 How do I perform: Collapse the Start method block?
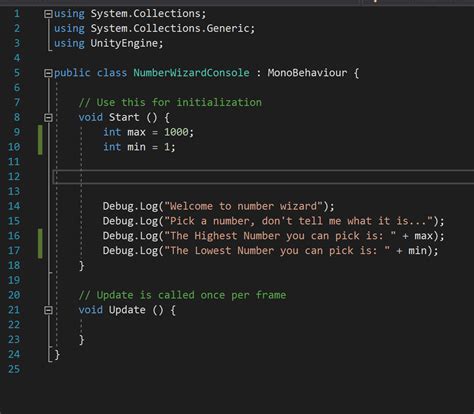click(48, 118)
